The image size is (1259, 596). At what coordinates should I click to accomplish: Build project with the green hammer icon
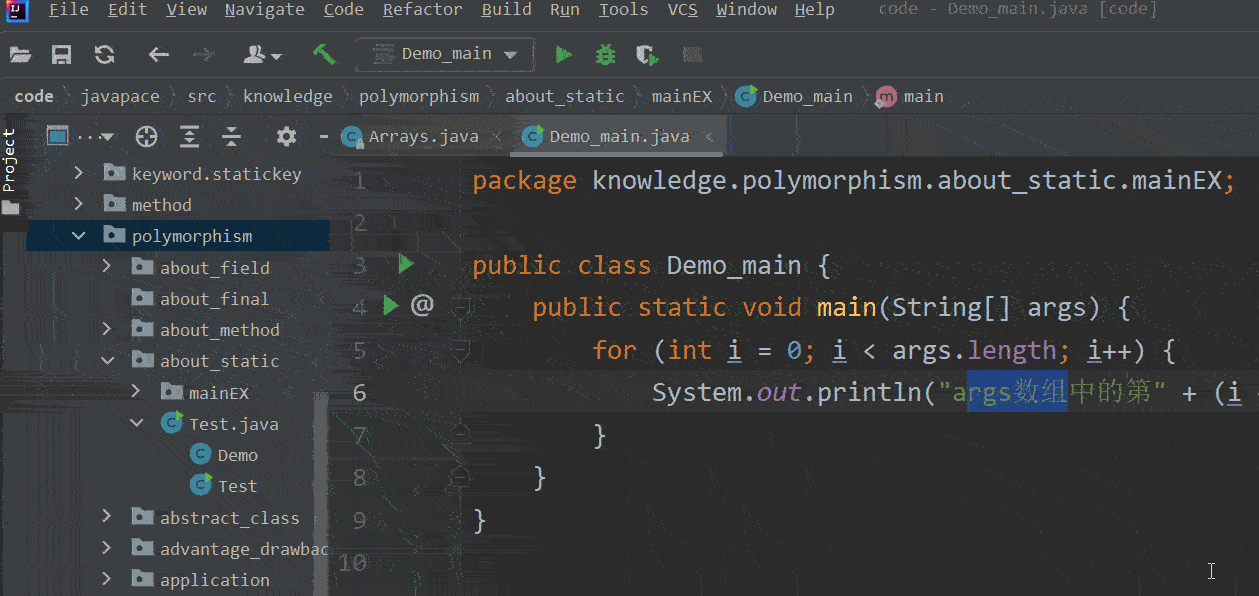click(324, 54)
